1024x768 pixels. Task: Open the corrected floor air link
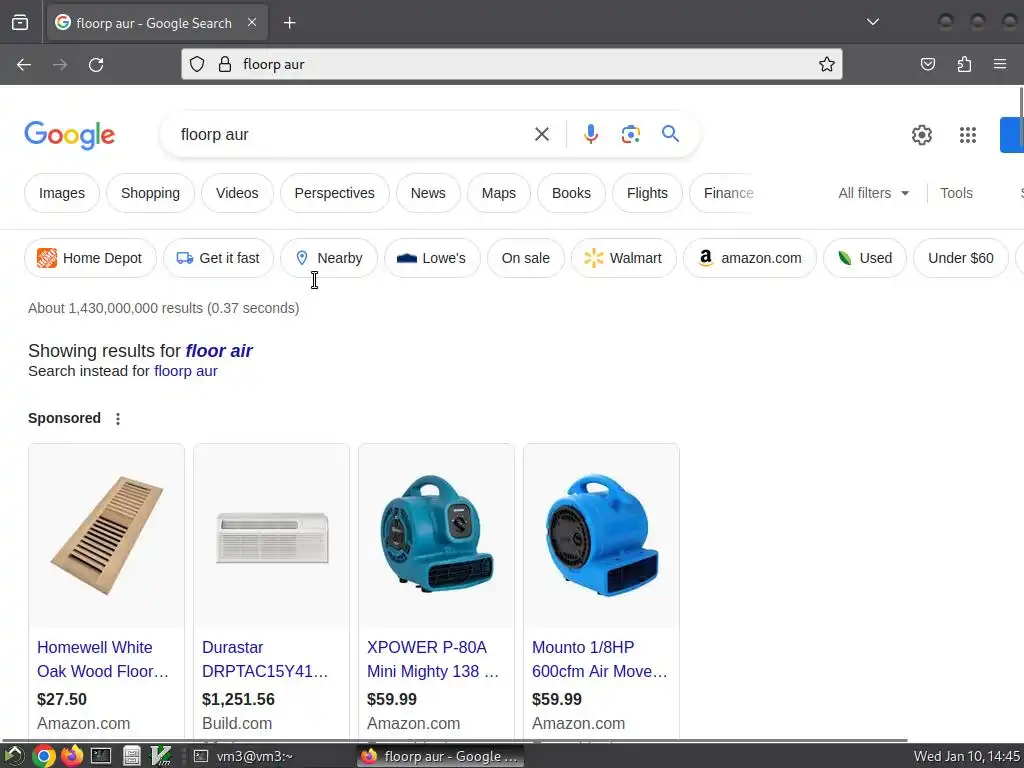tap(219, 351)
